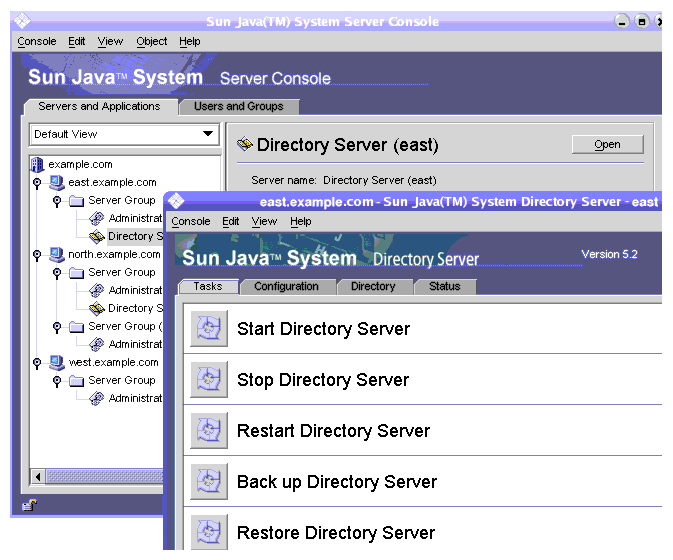
Task: Click the Restore Directory Server task icon
Action: (209, 531)
